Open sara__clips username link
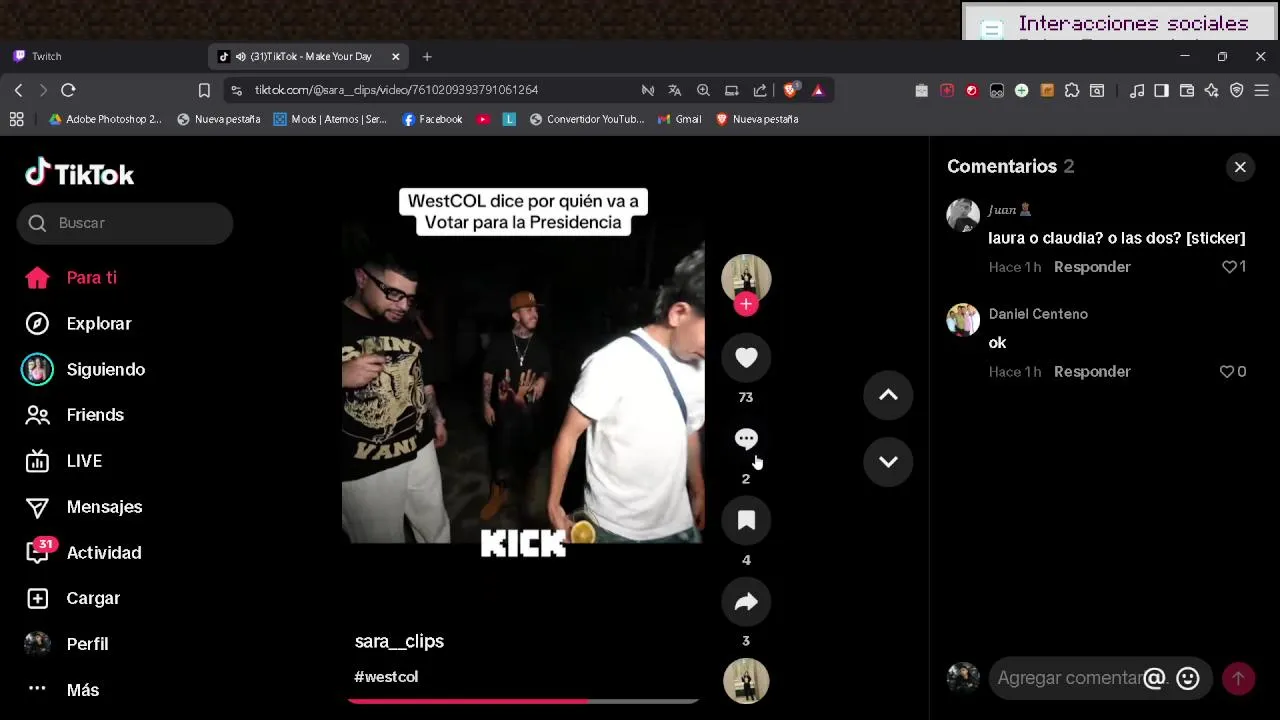The image size is (1280, 720). [x=399, y=642]
